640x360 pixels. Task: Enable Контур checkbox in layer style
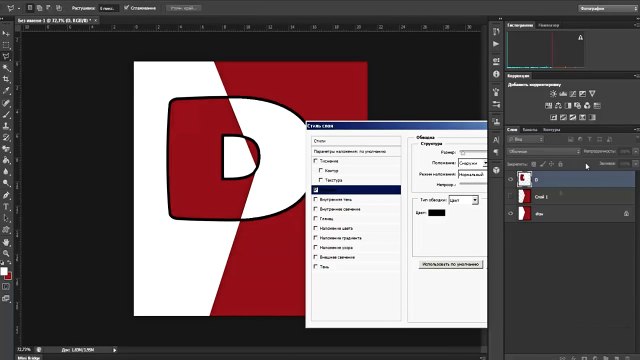(321, 170)
